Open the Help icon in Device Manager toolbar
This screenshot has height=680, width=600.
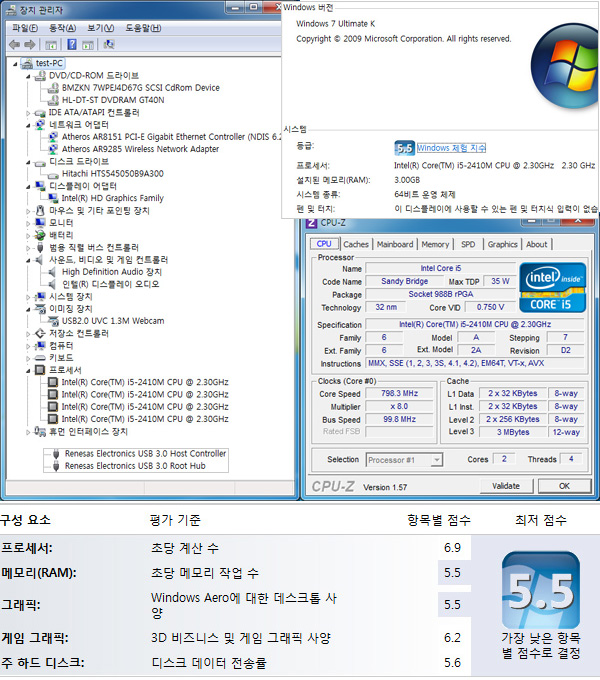pyautogui.click(x=72, y=44)
